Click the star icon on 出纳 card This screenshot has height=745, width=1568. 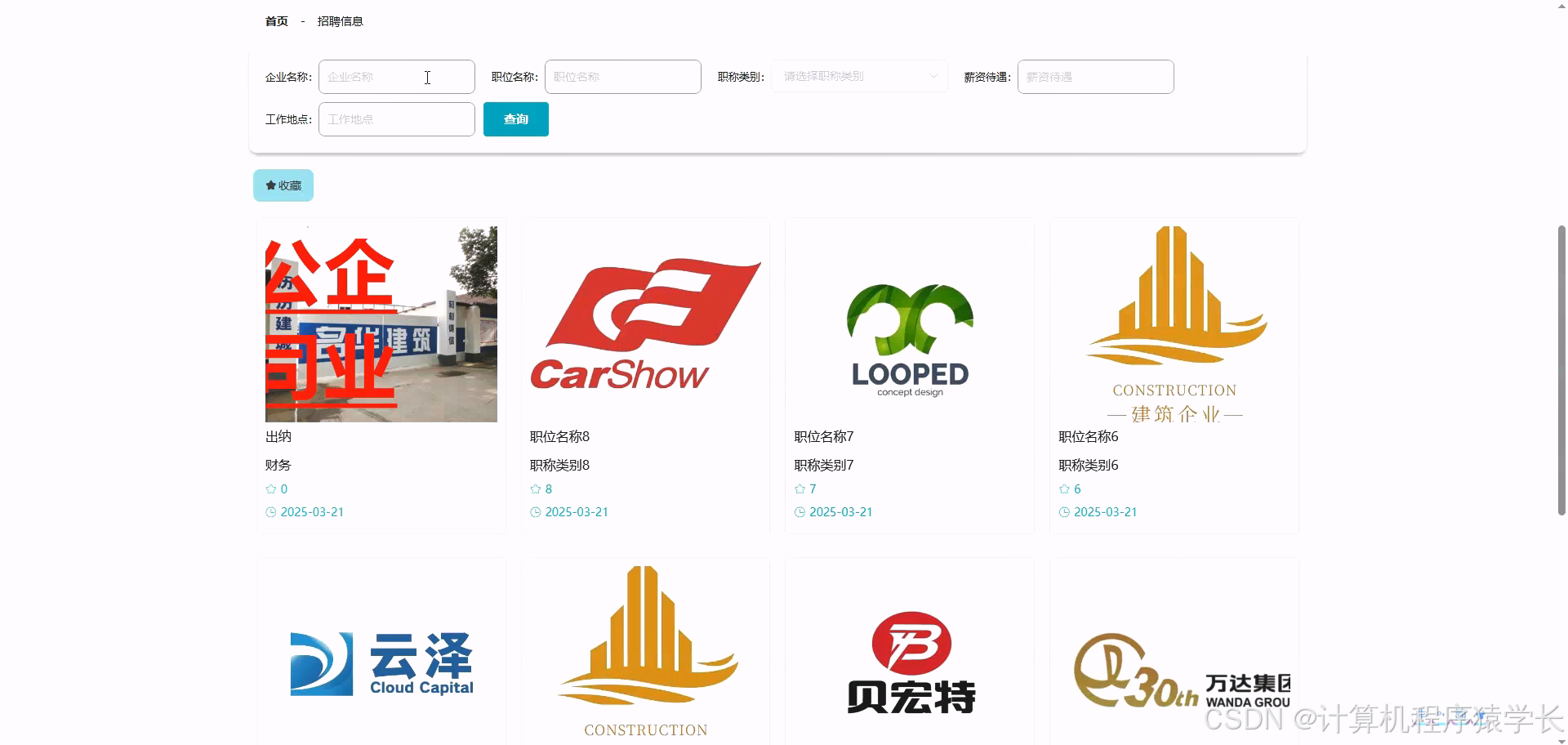point(270,488)
